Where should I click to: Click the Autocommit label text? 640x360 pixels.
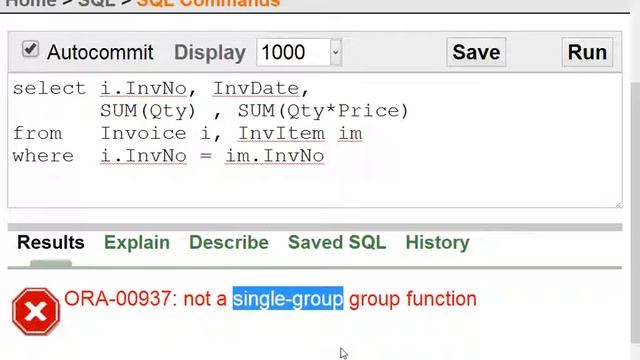pos(100,52)
